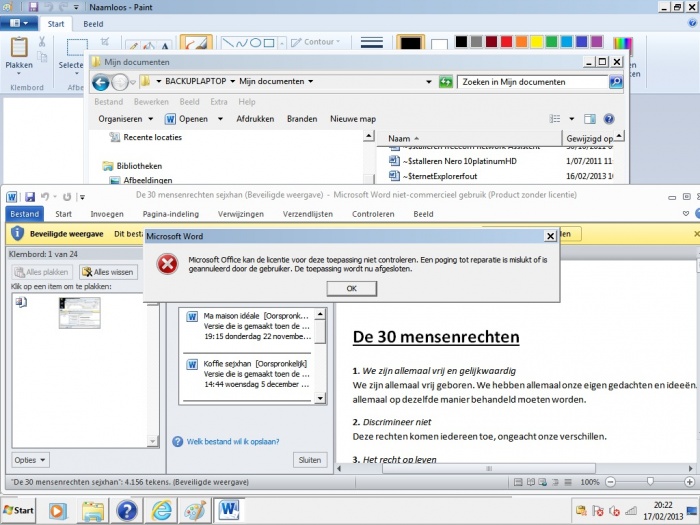Click the Word save icon in quick access
This screenshot has height=525, width=700.
[30, 196]
